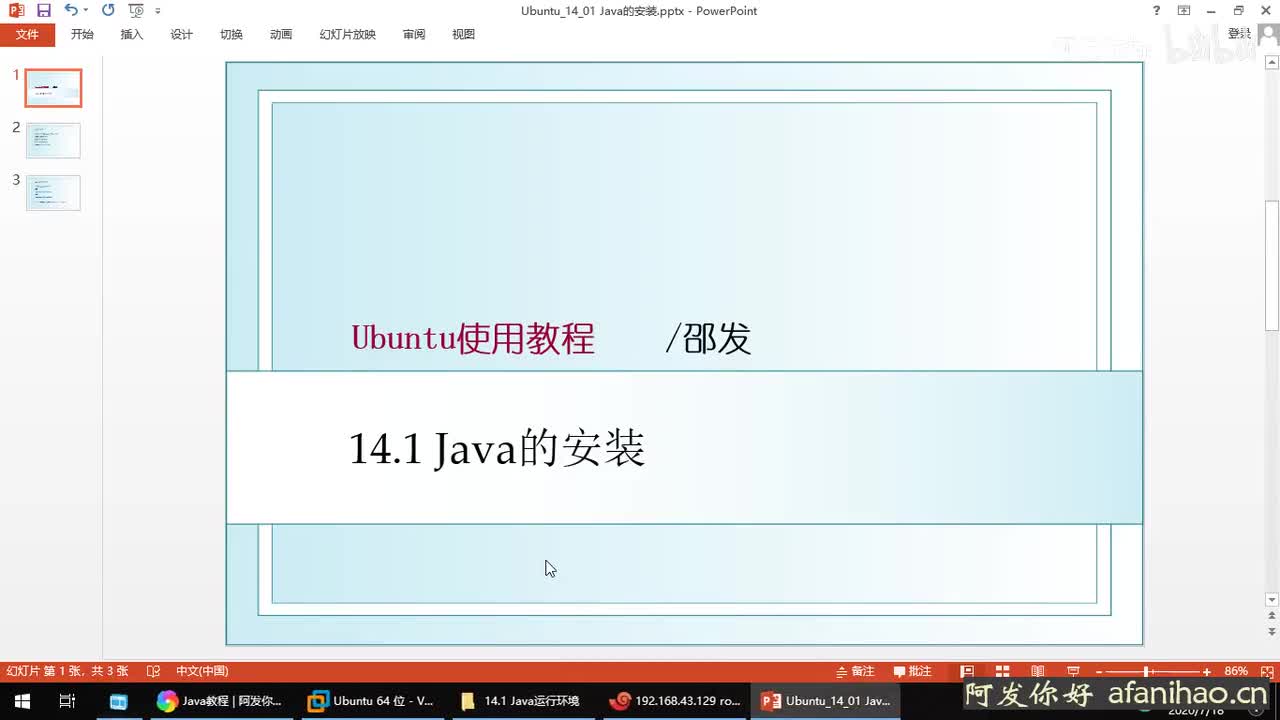Click the 'Ubuntu使用教程' title text on slide
This screenshot has height=720, width=1280.
point(473,338)
